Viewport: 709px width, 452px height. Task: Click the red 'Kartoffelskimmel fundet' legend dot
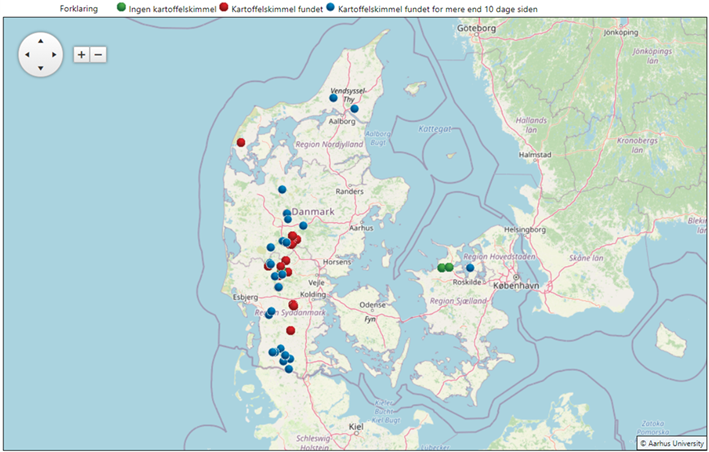click(x=223, y=7)
